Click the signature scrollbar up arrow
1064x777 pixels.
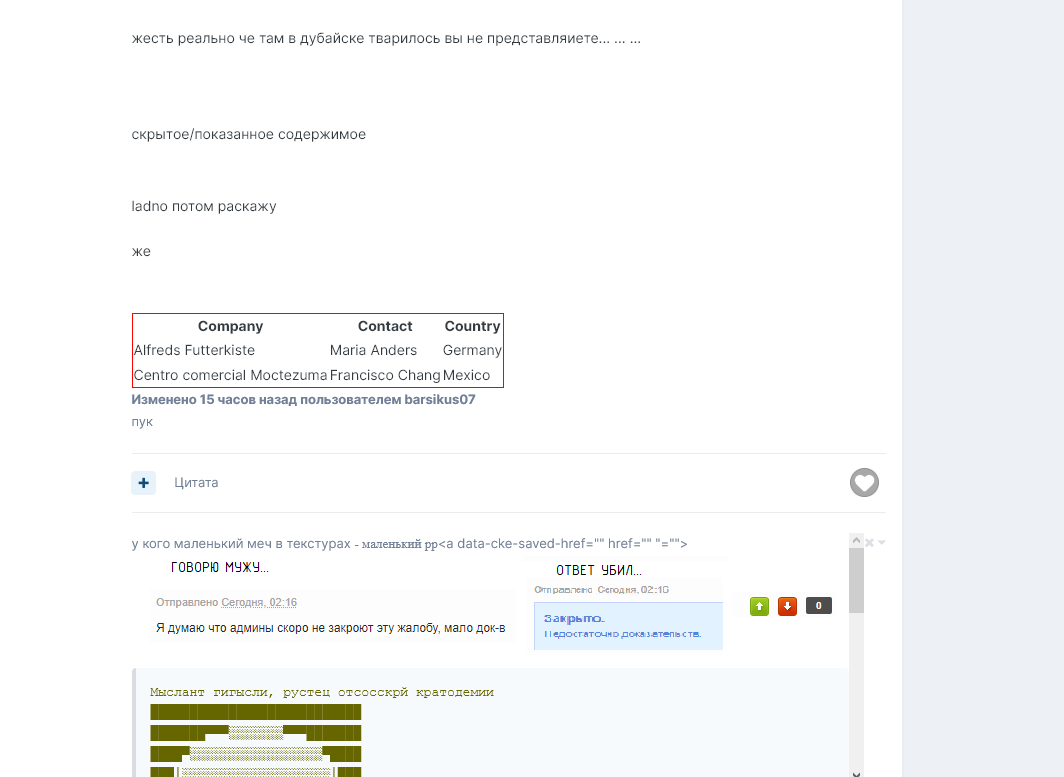click(x=856, y=540)
